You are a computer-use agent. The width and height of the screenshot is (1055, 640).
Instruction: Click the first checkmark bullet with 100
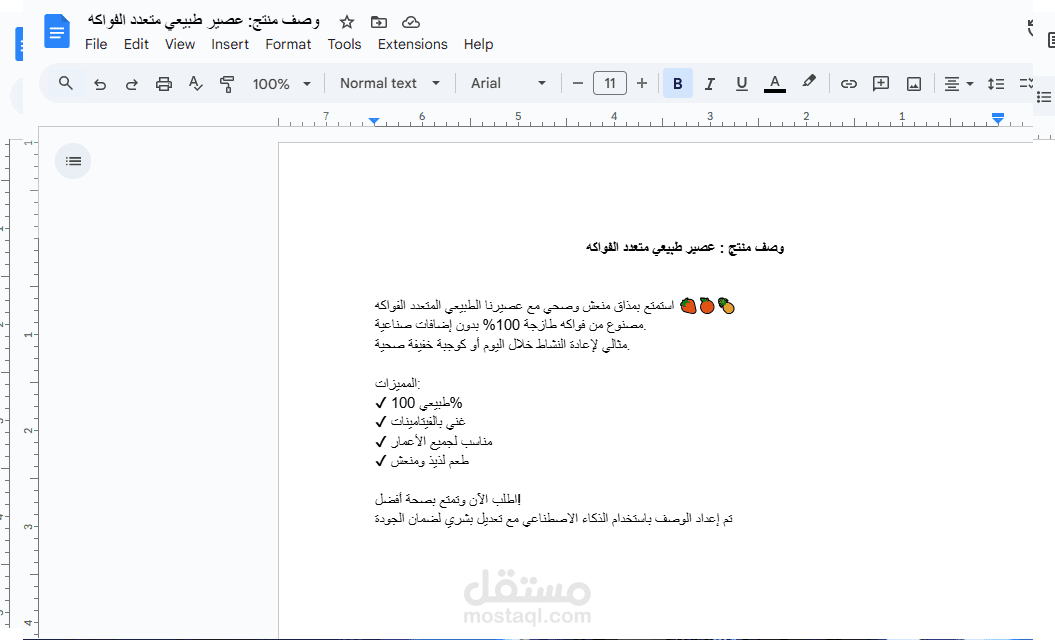click(x=419, y=403)
